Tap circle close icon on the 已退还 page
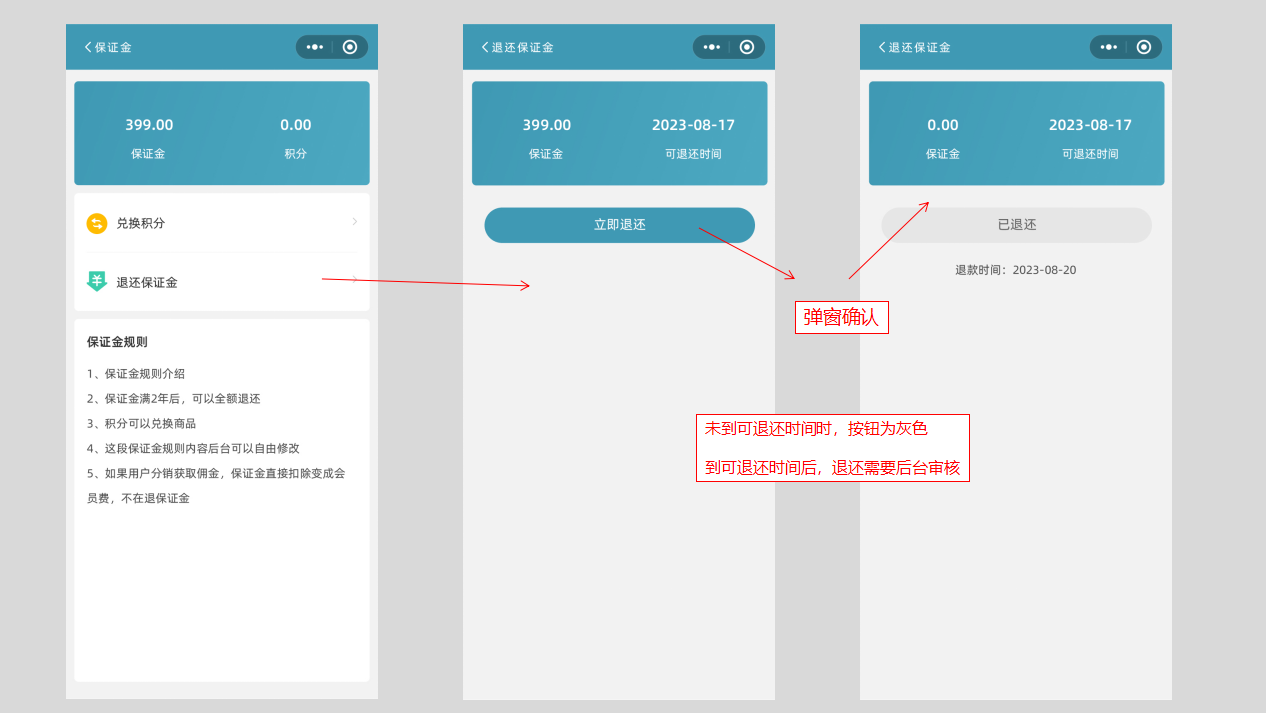Viewport: 1266px width, 713px height. (1143, 47)
